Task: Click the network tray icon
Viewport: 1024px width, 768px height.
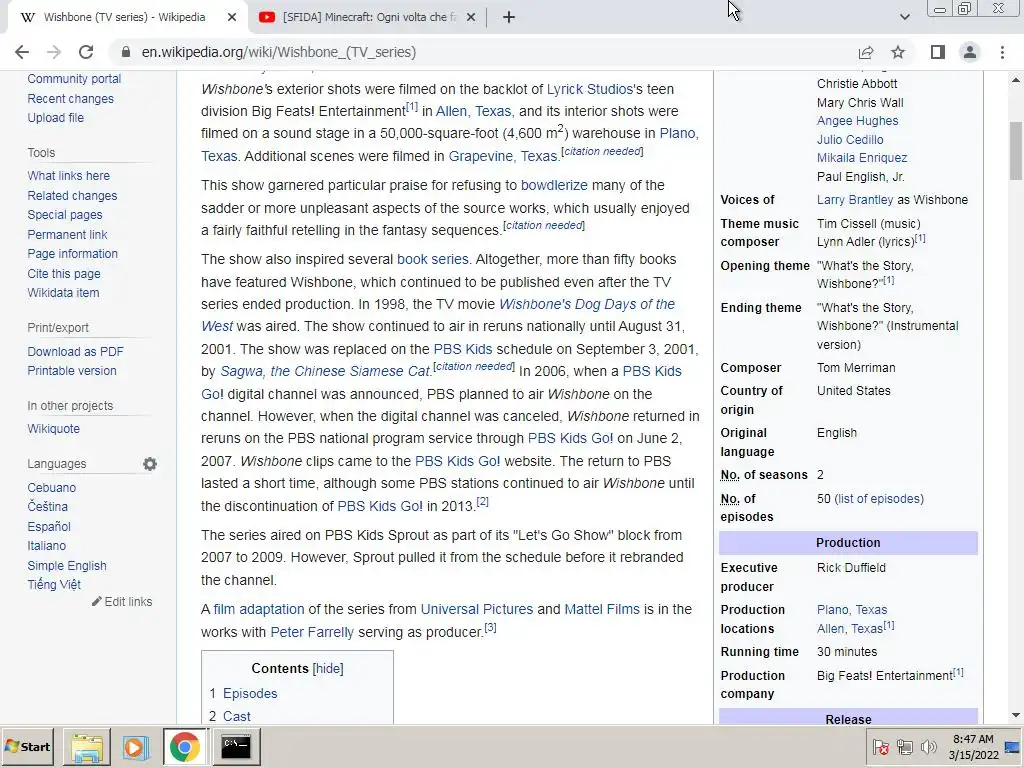Action: 905,746
